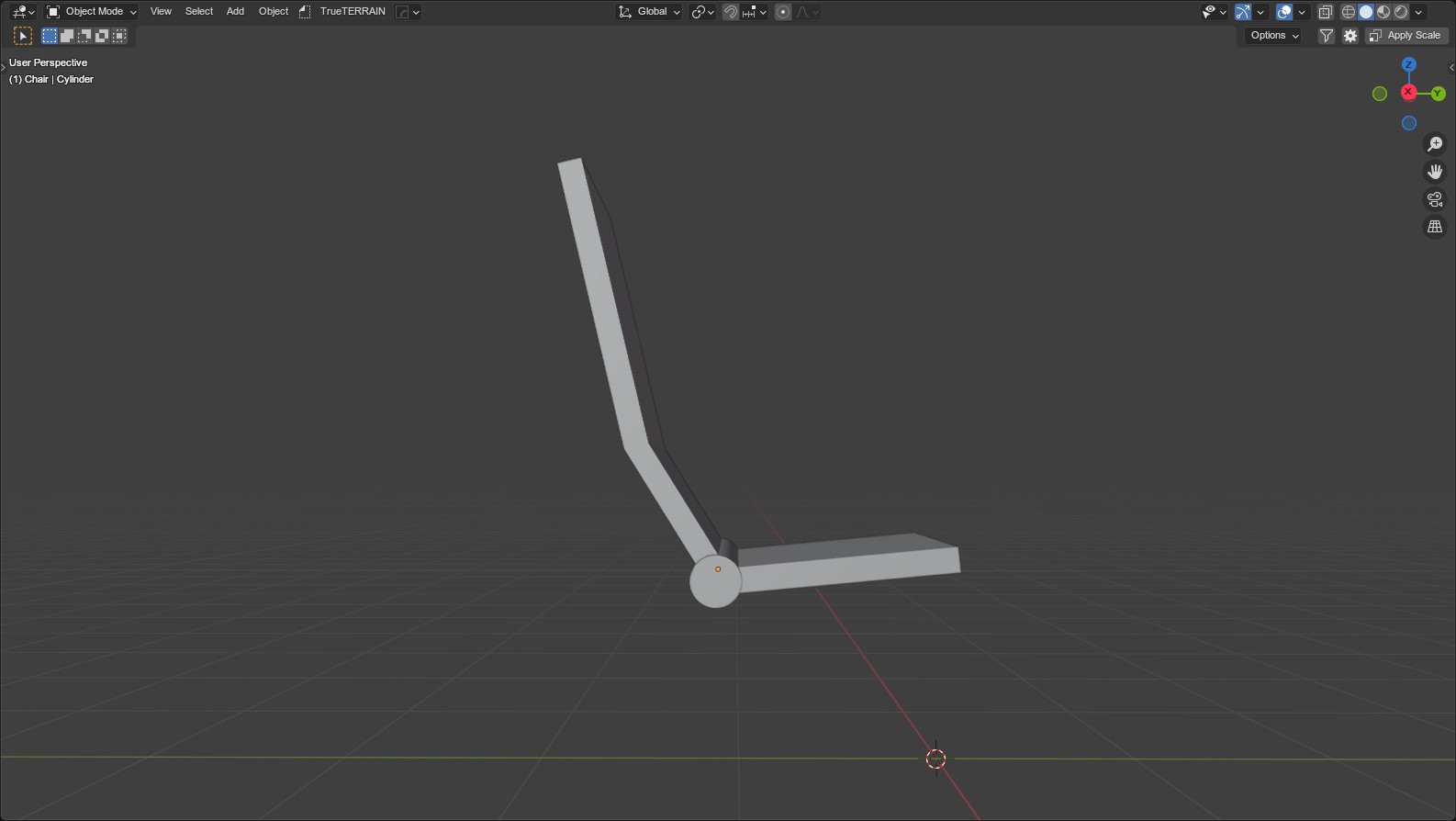This screenshot has width=1456, height=821.
Task: Toggle viewport overlays display
Action: point(1284,12)
